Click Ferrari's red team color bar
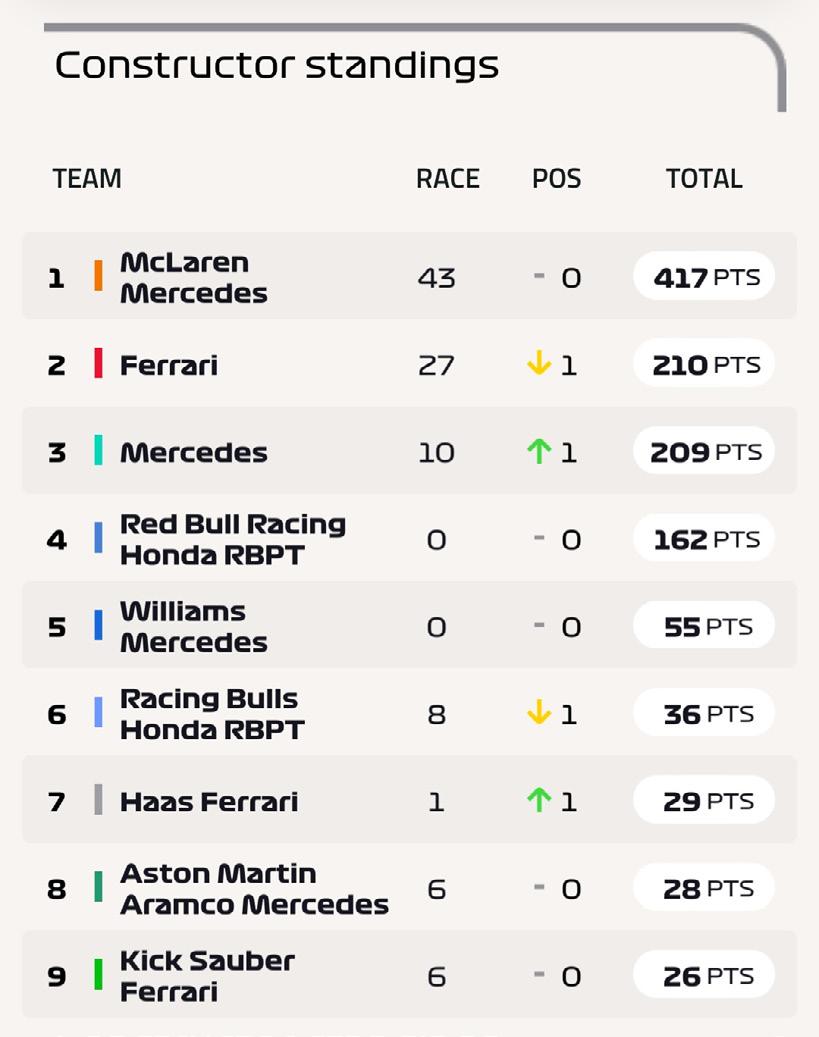This screenshot has width=819, height=1037. (x=98, y=363)
